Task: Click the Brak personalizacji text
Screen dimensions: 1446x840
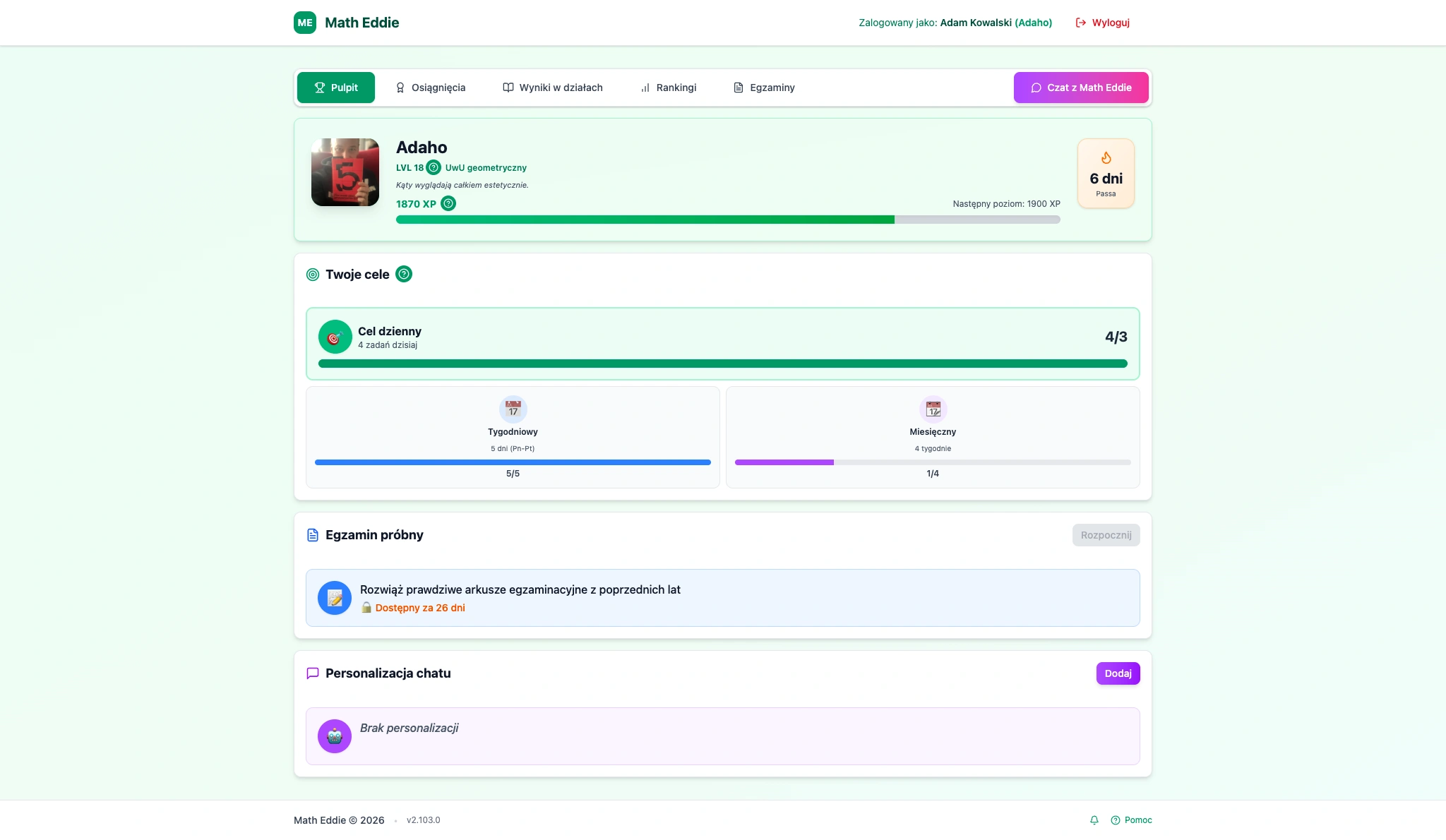Action: pos(410,728)
